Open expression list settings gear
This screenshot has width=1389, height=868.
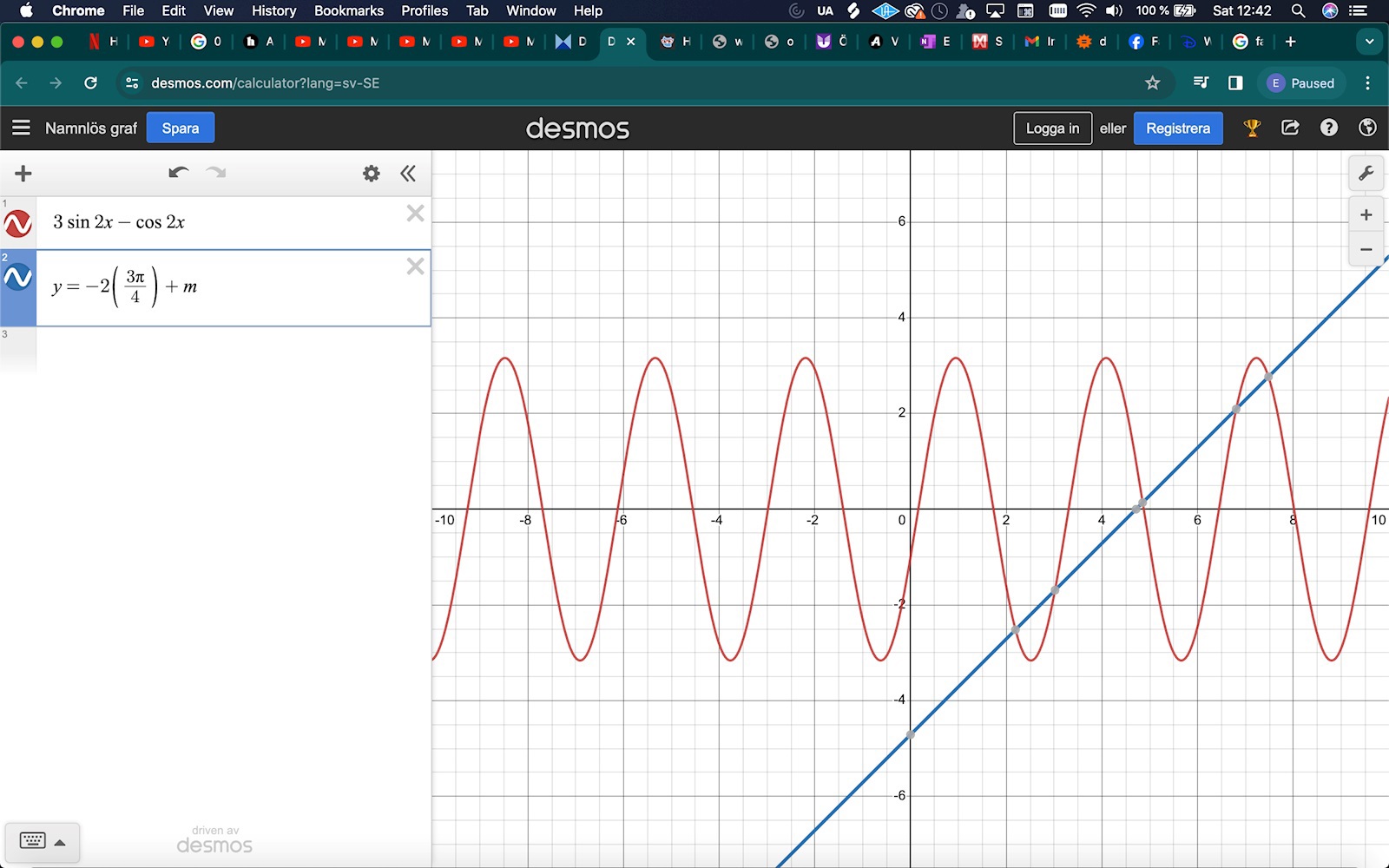click(371, 173)
